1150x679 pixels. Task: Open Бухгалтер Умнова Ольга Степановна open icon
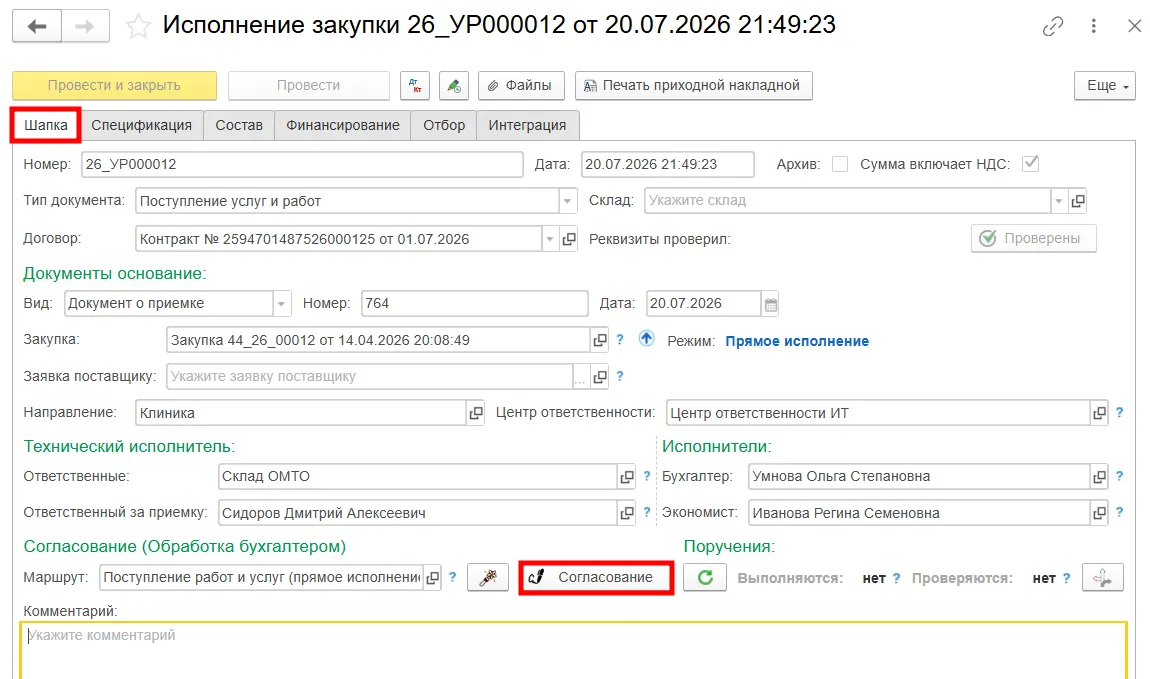click(x=1099, y=477)
